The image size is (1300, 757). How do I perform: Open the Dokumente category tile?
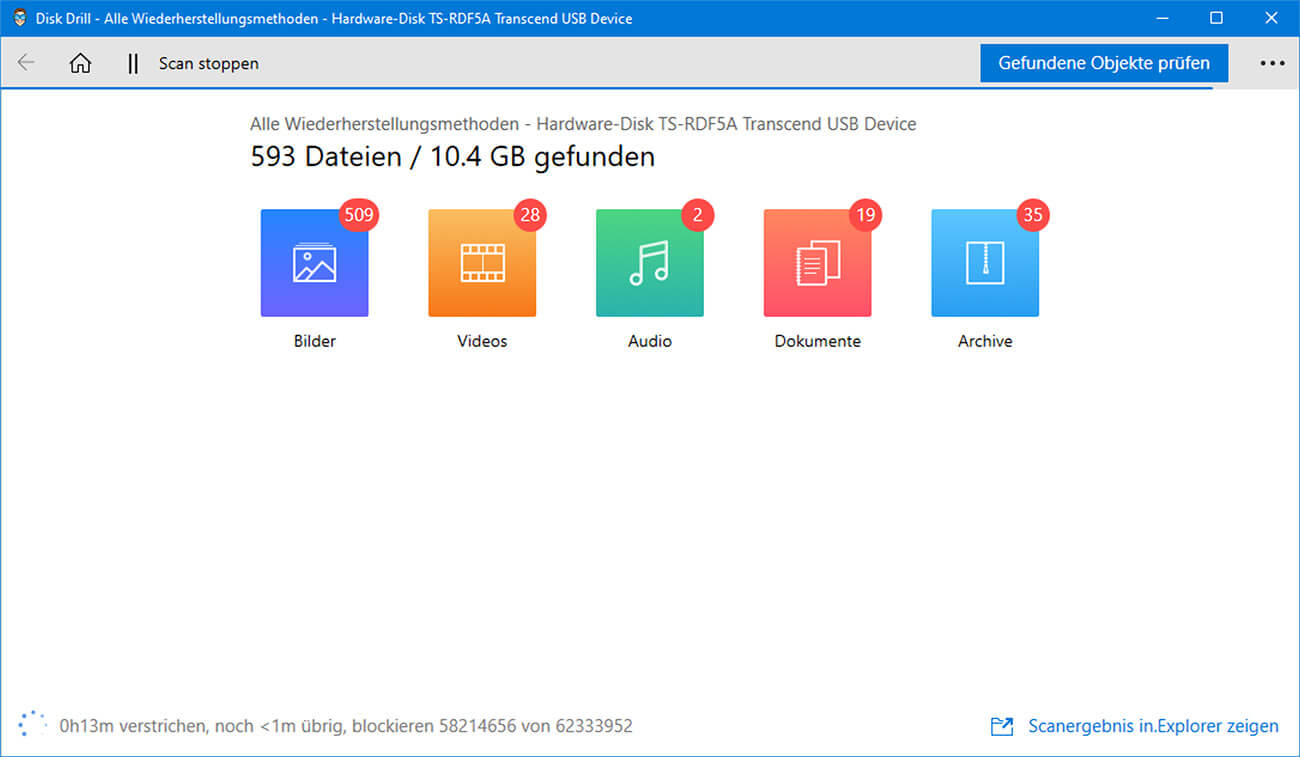(817, 263)
